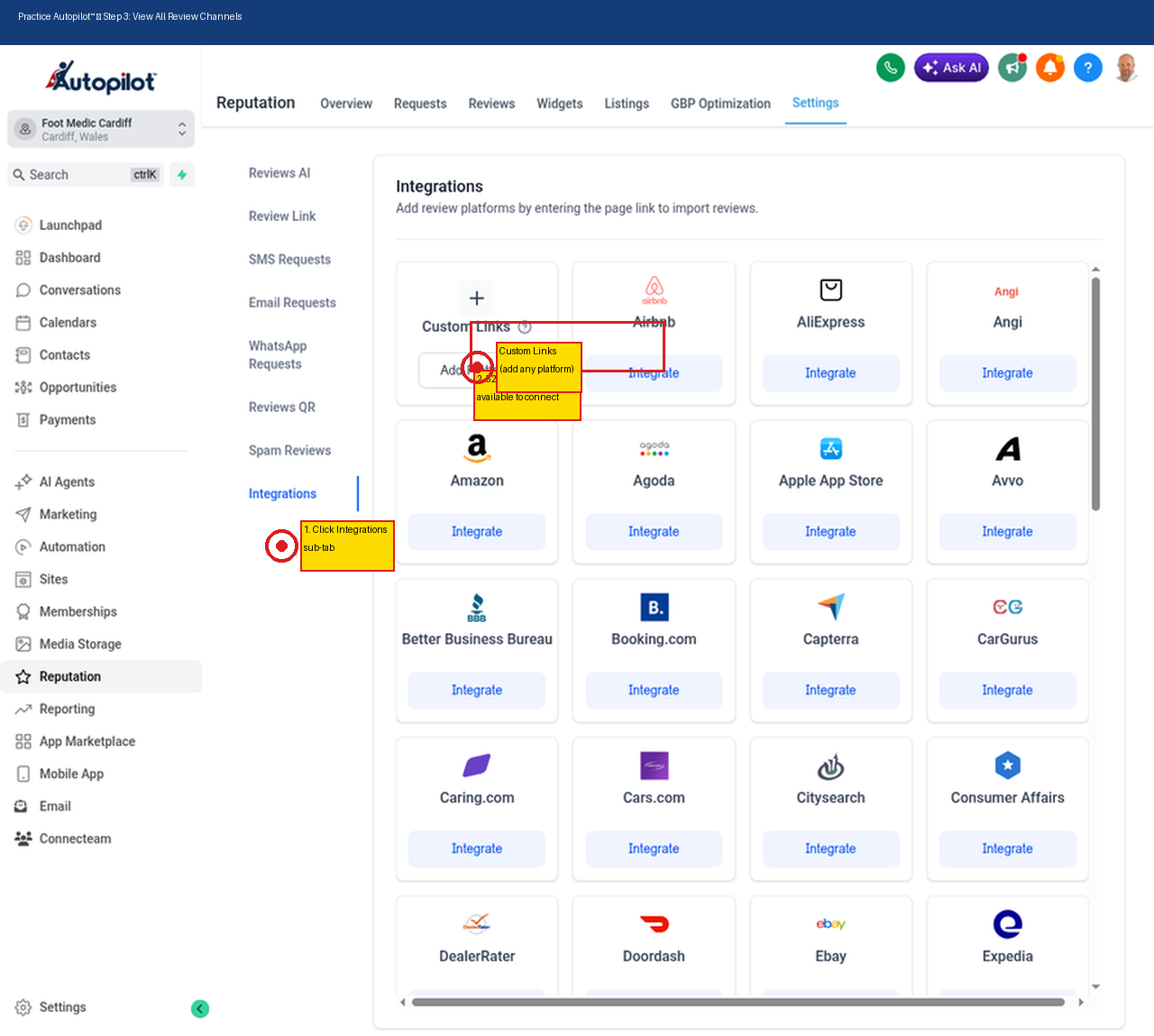1154x1036 pixels.
Task: Click the Reputation star icon
Action: pos(23,677)
